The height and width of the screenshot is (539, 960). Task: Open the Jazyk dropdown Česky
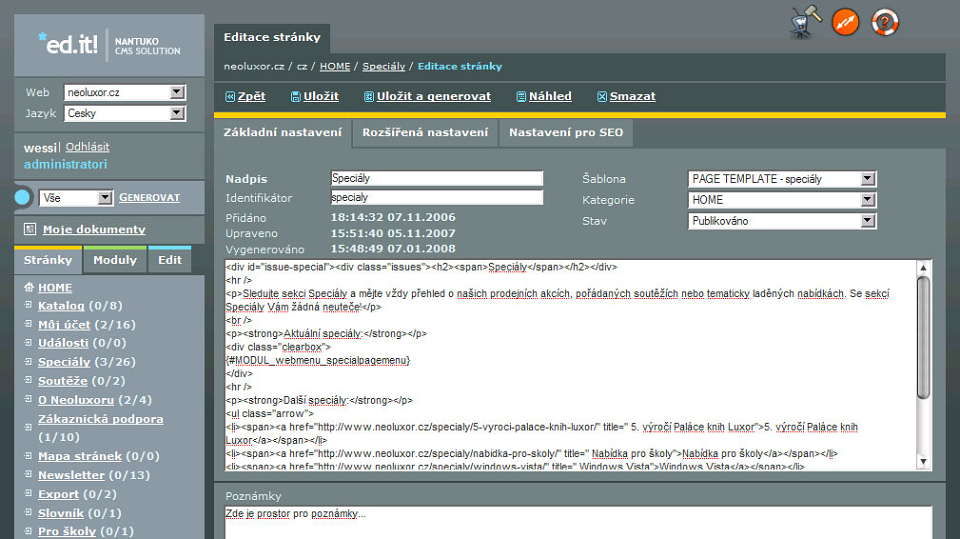click(x=125, y=113)
